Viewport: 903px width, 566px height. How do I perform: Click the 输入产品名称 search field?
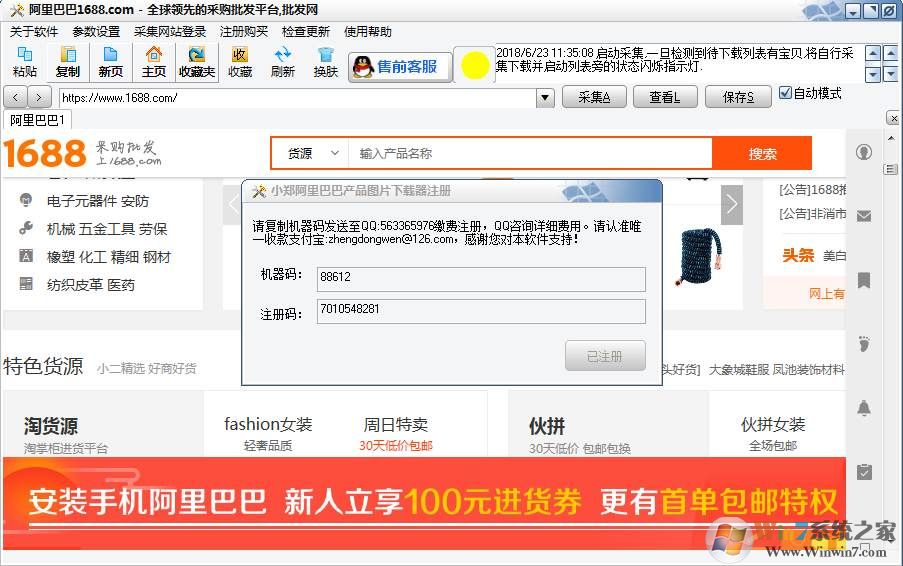point(530,153)
